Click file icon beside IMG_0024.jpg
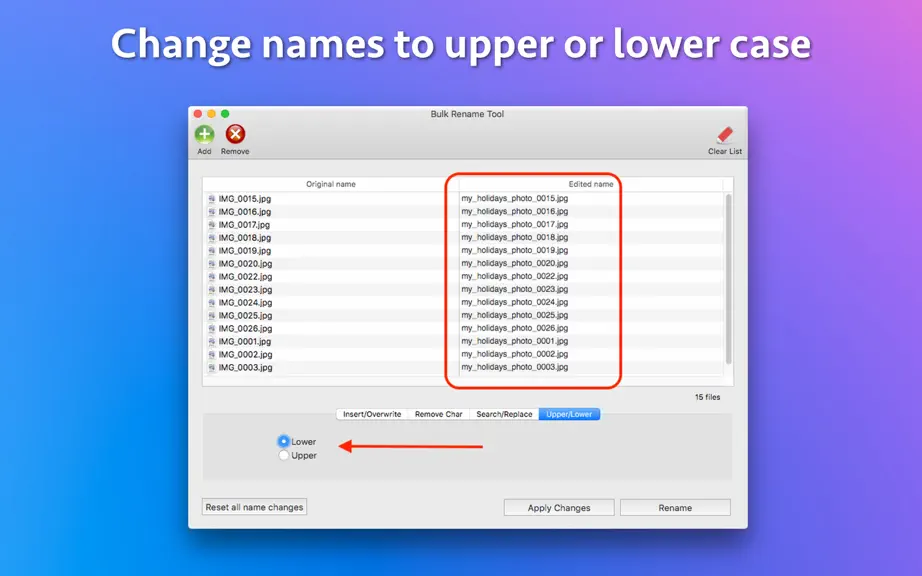Viewport: 922px width, 576px height. [x=212, y=303]
